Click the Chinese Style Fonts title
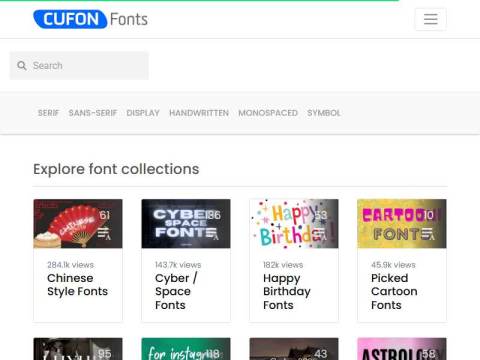This screenshot has height=360, width=480. pos(77,285)
